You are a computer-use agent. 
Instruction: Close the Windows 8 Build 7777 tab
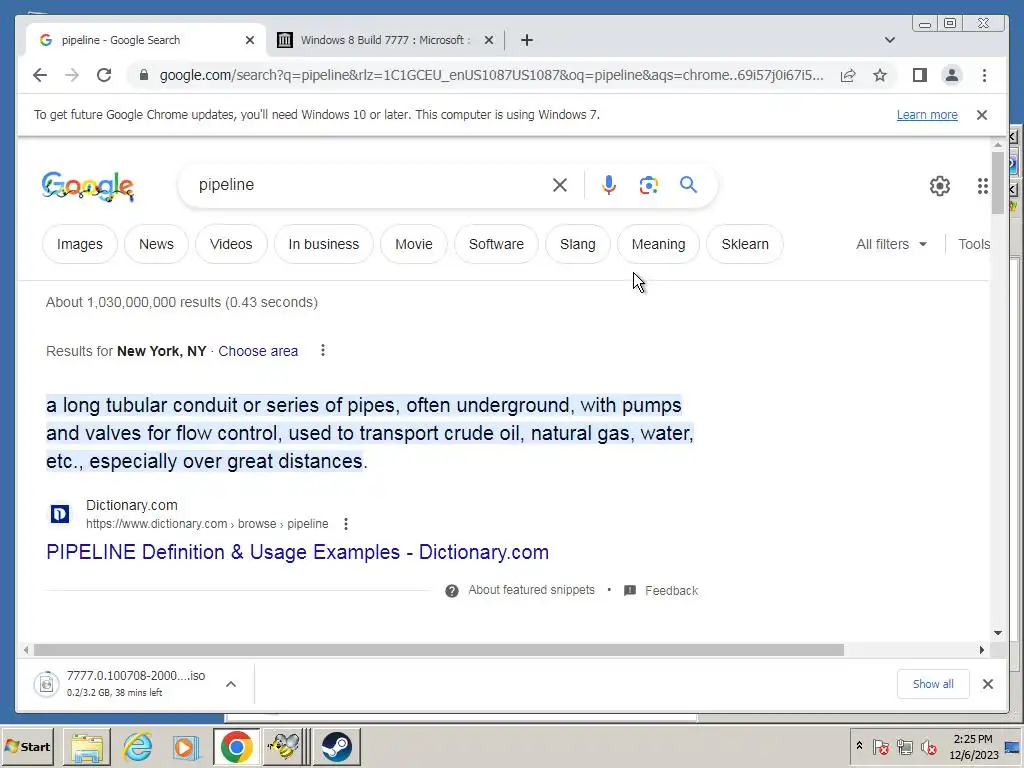pos(488,40)
